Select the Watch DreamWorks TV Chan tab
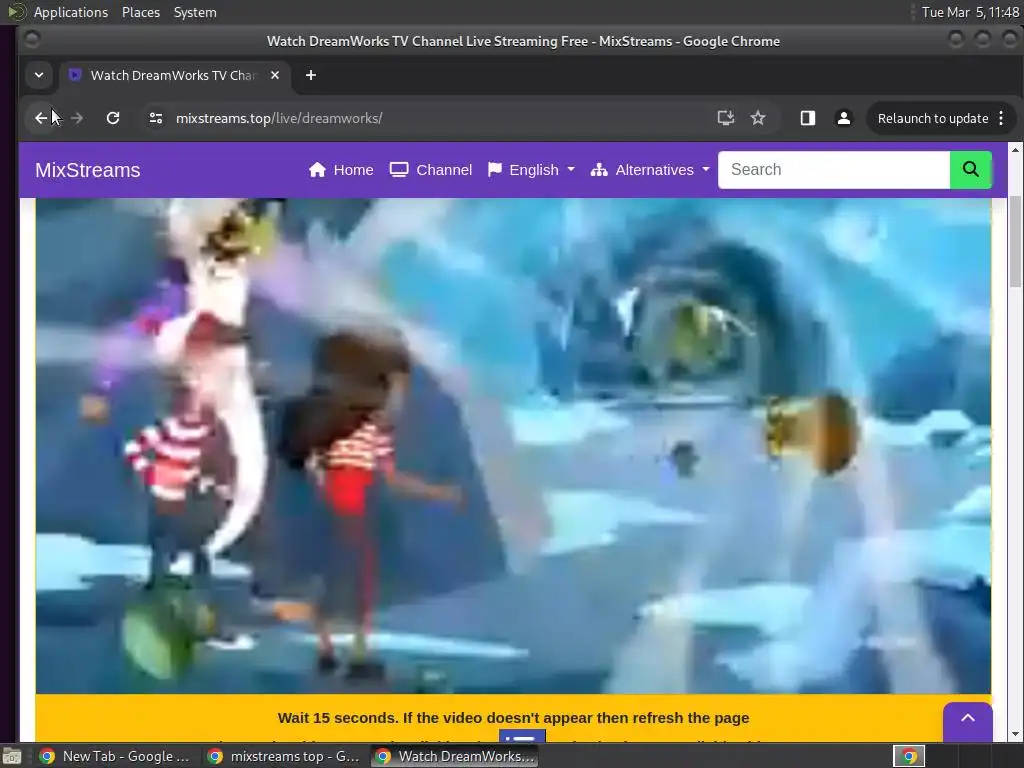 point(174,75)
